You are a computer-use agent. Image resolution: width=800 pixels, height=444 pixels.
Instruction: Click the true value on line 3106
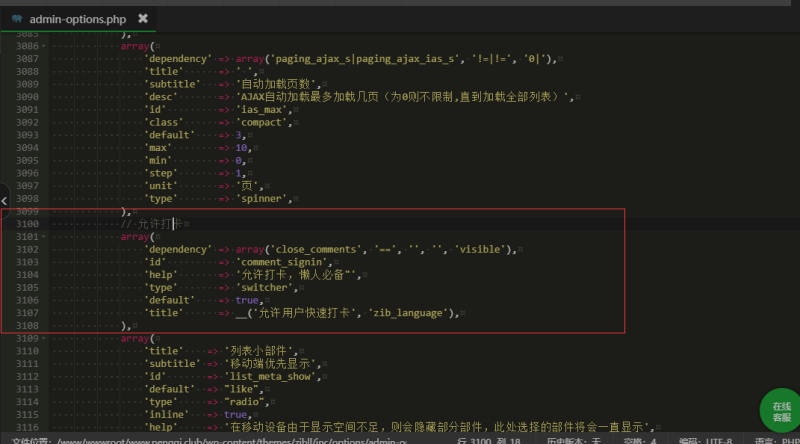point(248,300)
